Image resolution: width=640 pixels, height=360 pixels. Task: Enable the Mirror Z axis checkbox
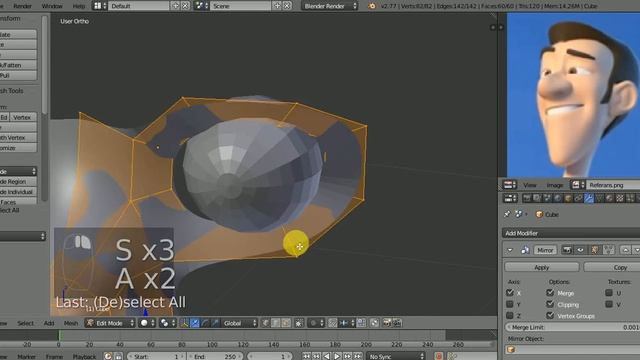pos(509,316)
